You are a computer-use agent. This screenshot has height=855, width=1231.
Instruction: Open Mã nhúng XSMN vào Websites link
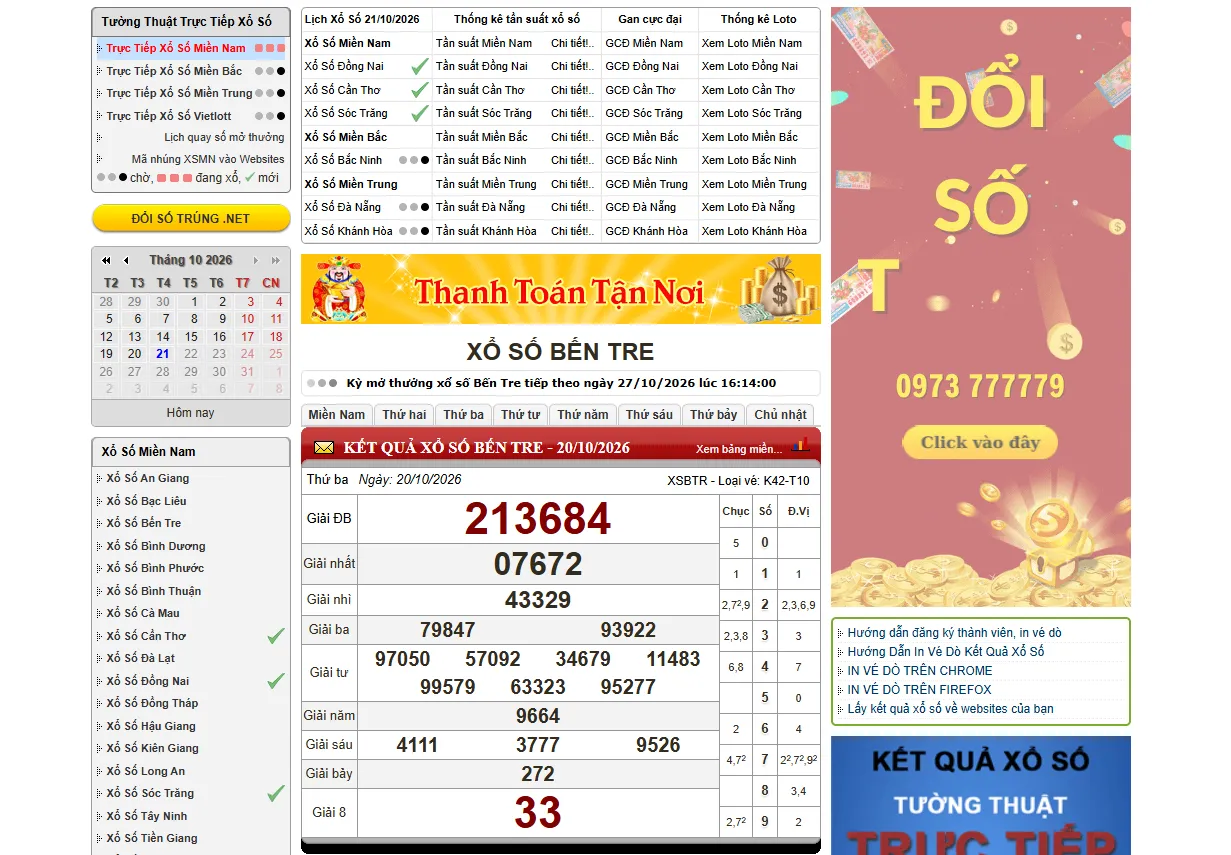(208, 159)
